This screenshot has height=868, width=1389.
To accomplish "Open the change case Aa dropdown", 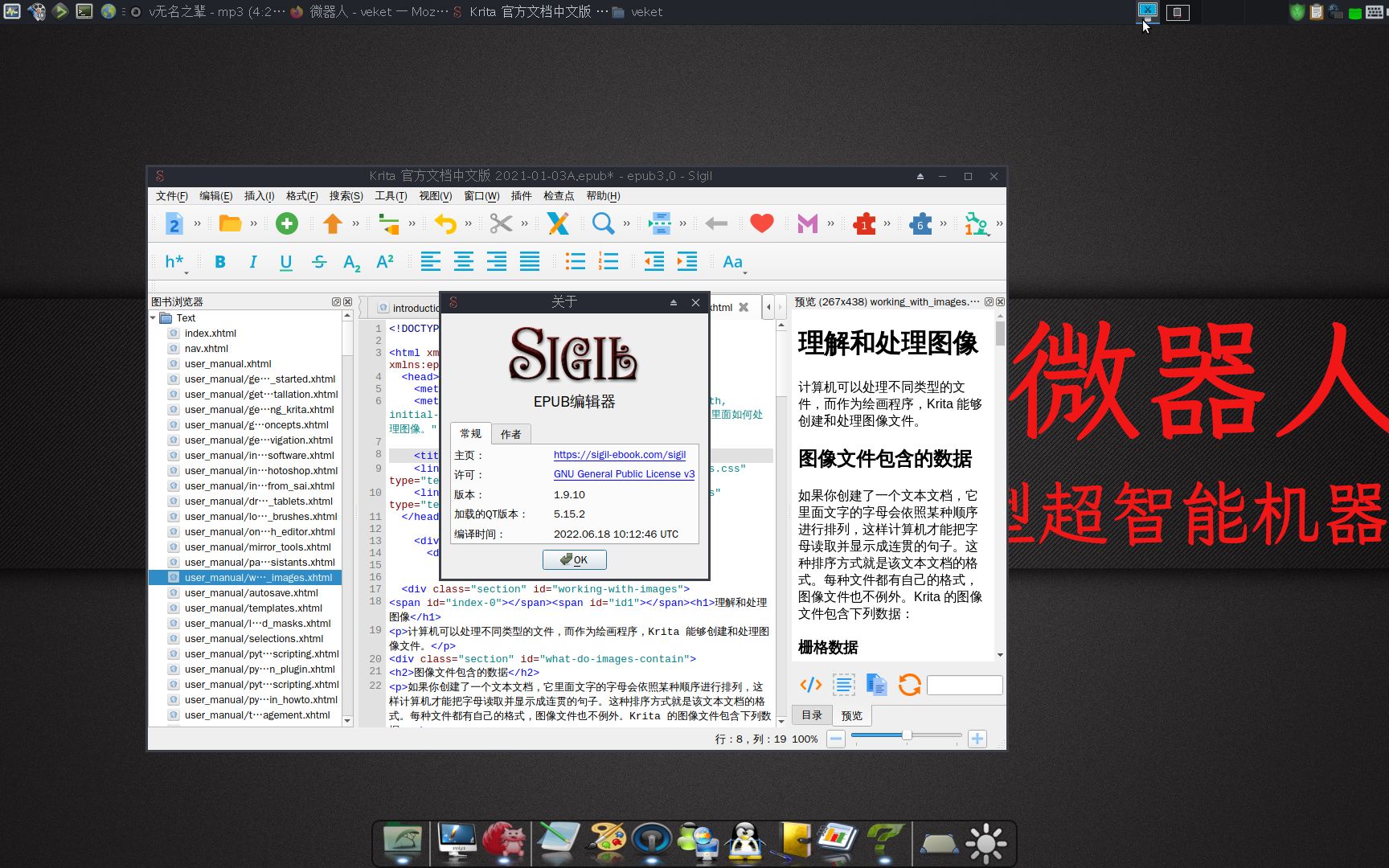I will tap(733, 262).
